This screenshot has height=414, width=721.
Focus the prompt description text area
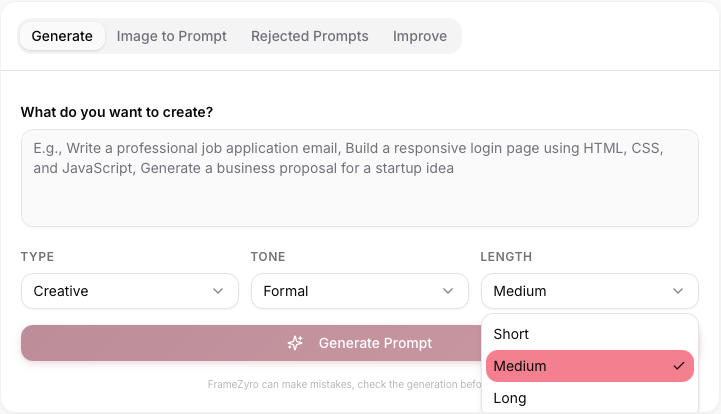click(x=360, y=178)
